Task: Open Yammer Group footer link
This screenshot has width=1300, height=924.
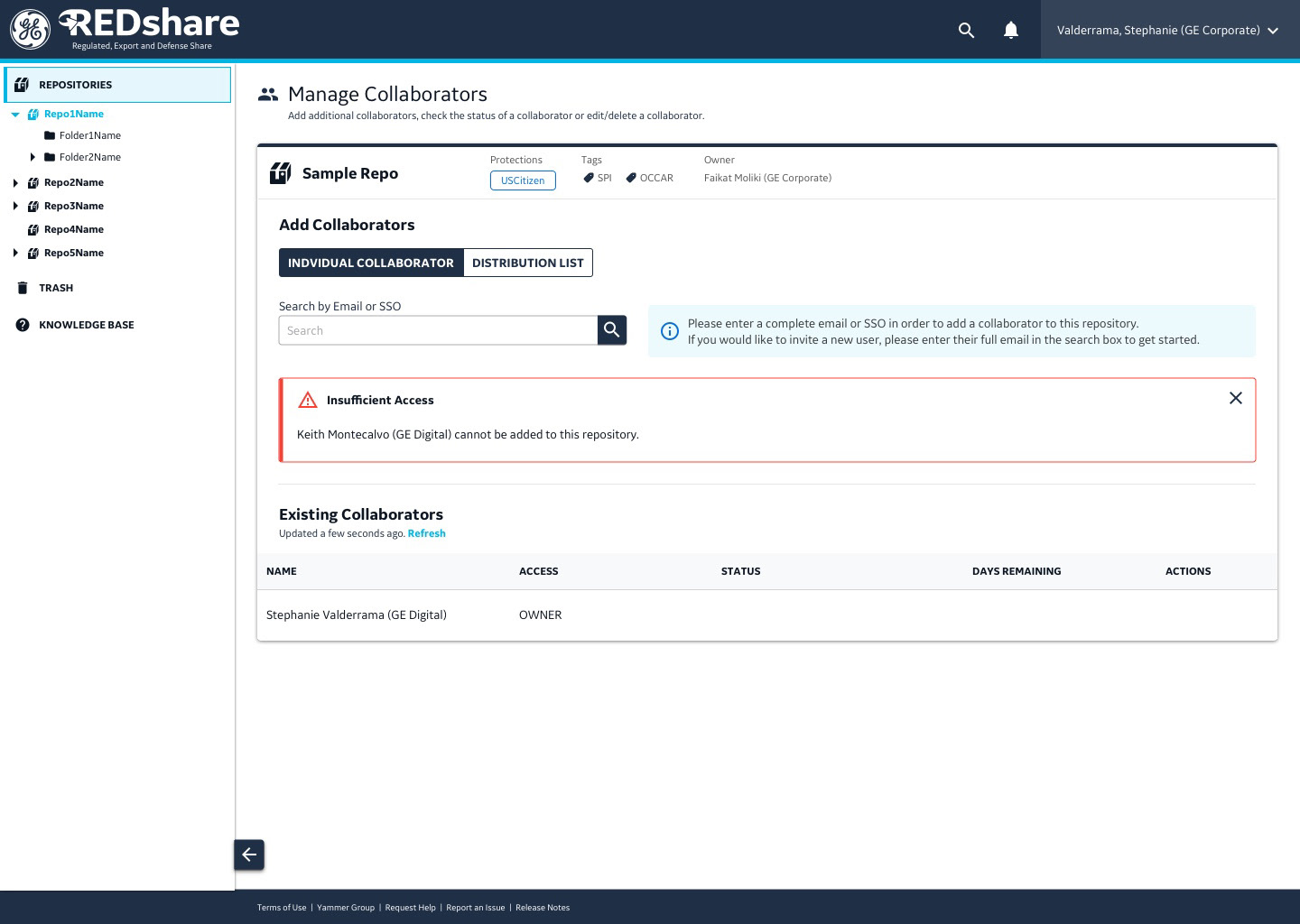Action: click(x=346, y=908)
